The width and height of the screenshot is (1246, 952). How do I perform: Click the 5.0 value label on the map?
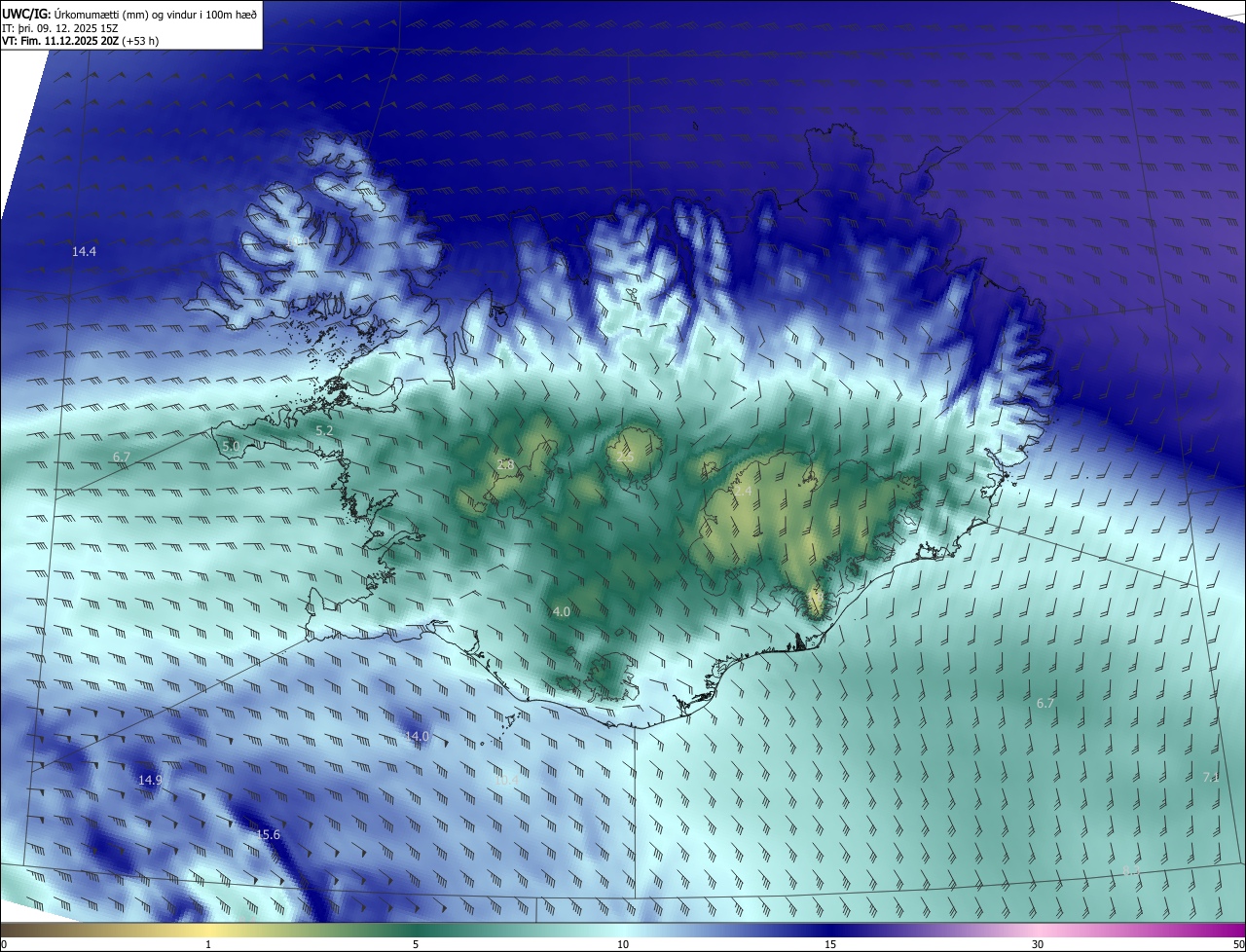[231, 446]
